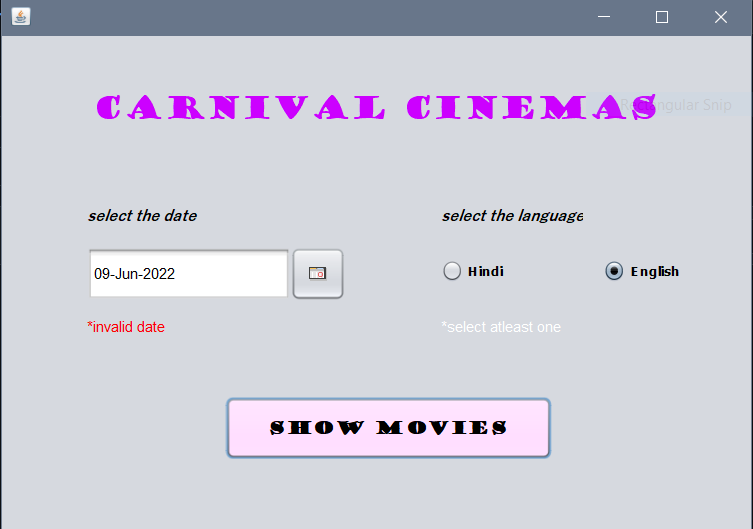Viewport: 753px width, 529px height.
Task: Click the '*select atleast one' hint text
Action: 501,327
